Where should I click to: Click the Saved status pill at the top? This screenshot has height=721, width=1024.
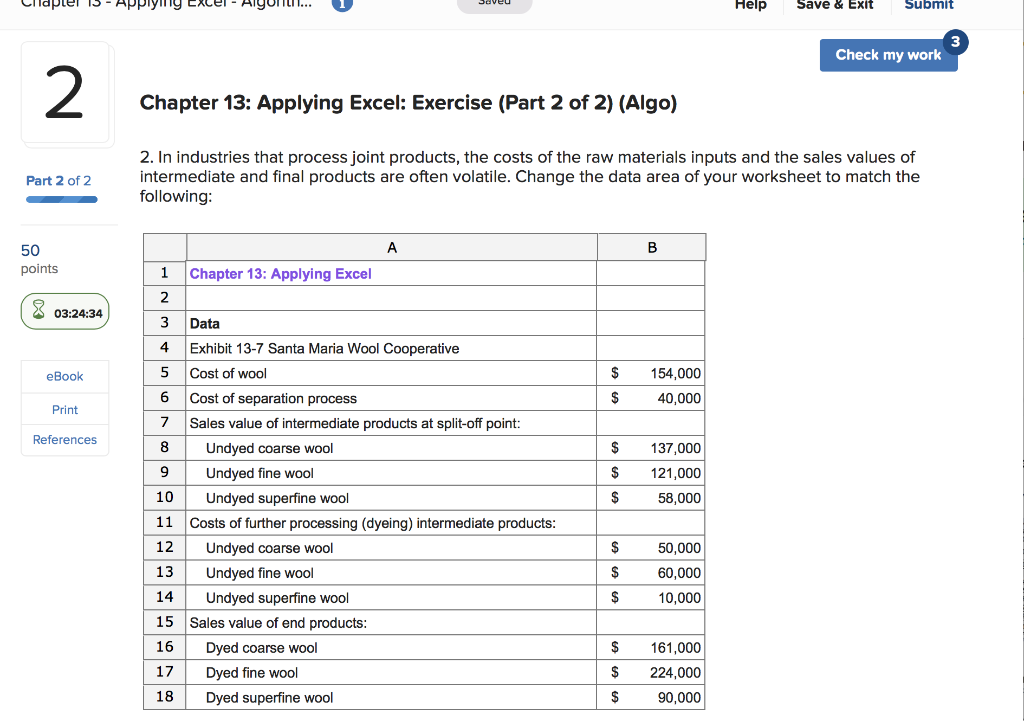(494, 3)
